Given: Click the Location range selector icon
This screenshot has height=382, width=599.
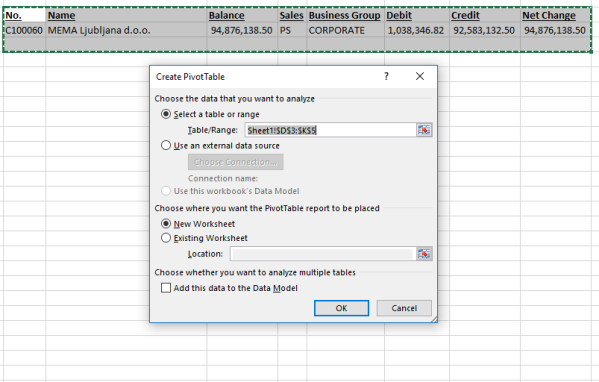Looking at the screenshot, I should point(424,254).
